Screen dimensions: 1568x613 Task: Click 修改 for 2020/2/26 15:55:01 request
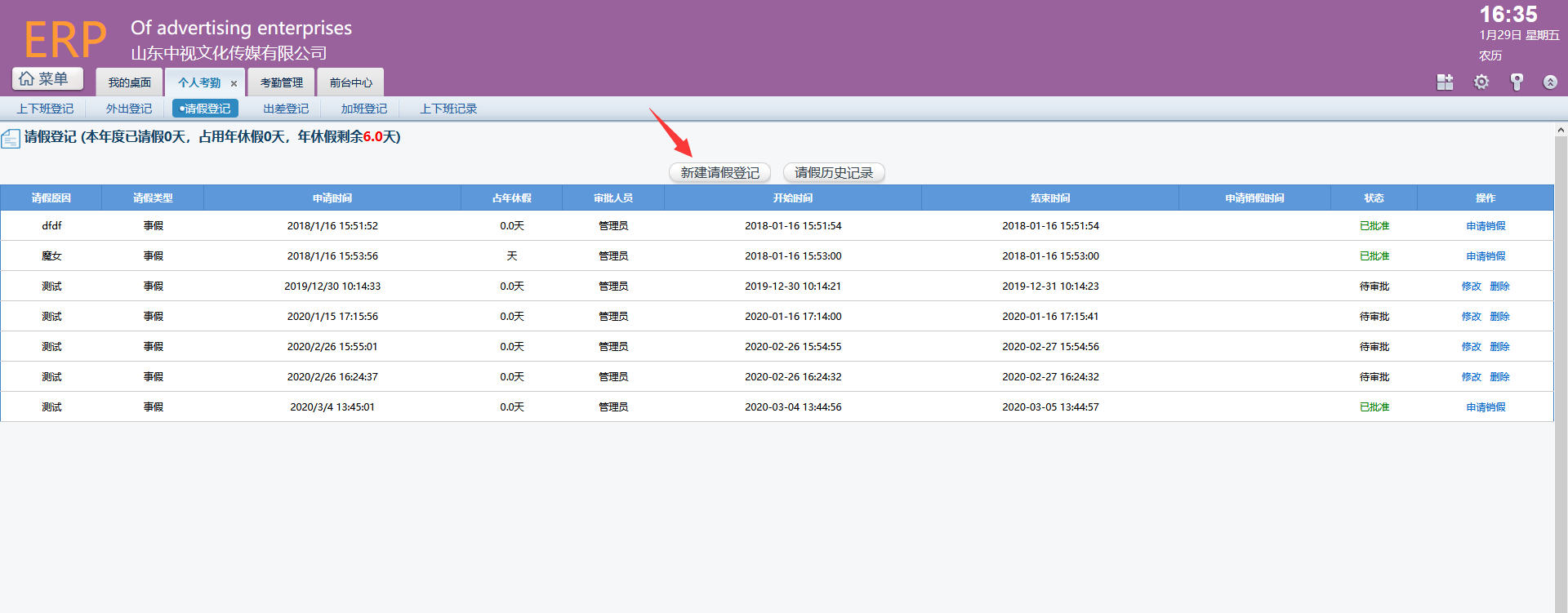[x=1472, y=347]
